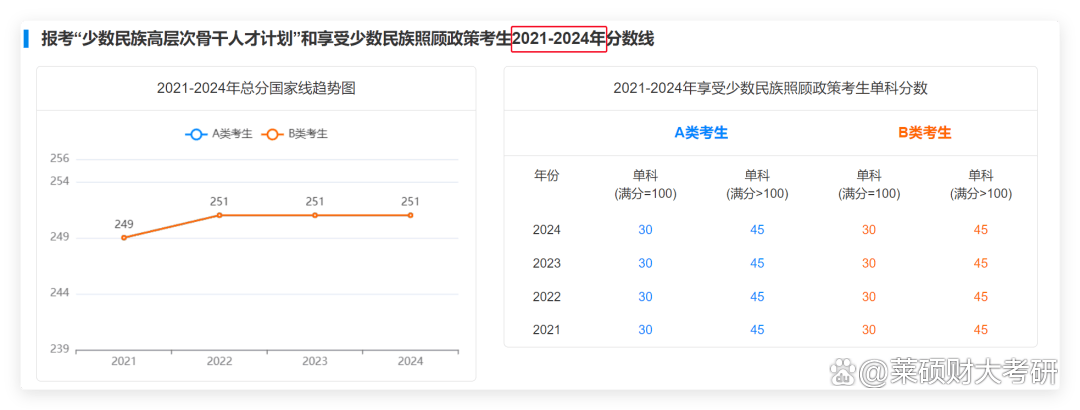Select the 251 value label above 2024
Screen dimensions: 1080x410
coord(411,201)
